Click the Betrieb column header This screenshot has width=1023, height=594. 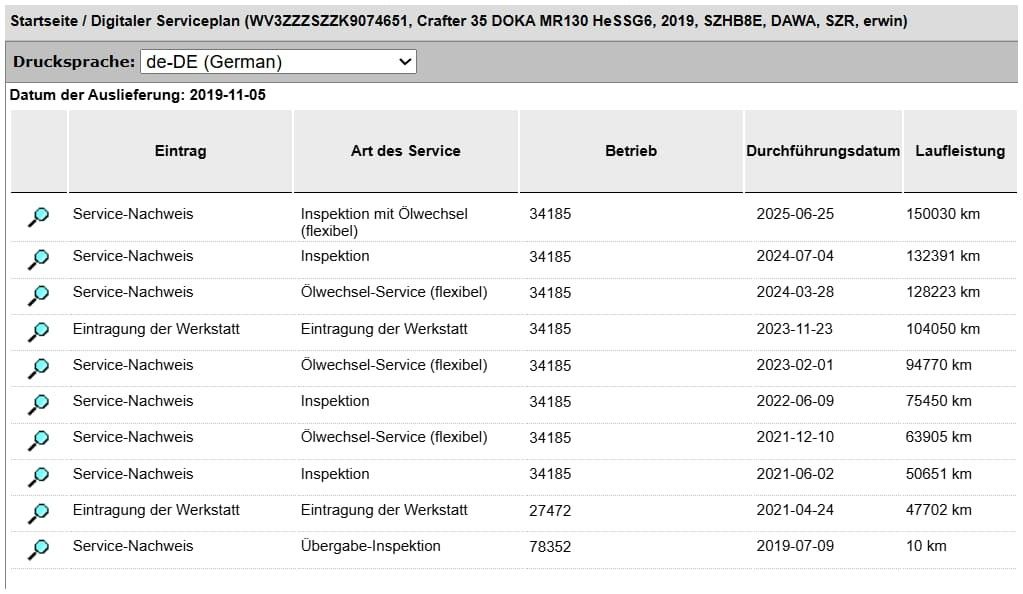click(631, 151)
